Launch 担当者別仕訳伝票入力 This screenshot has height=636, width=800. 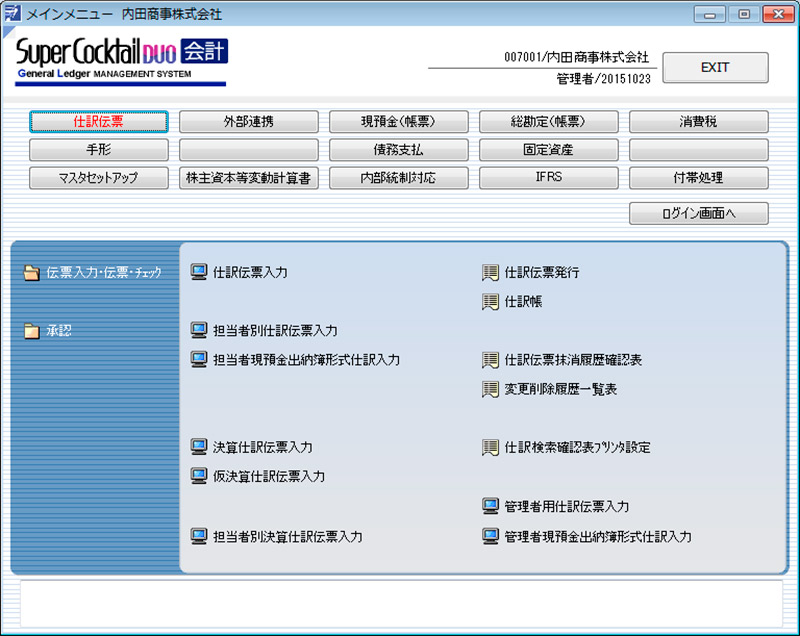point(275,331)
